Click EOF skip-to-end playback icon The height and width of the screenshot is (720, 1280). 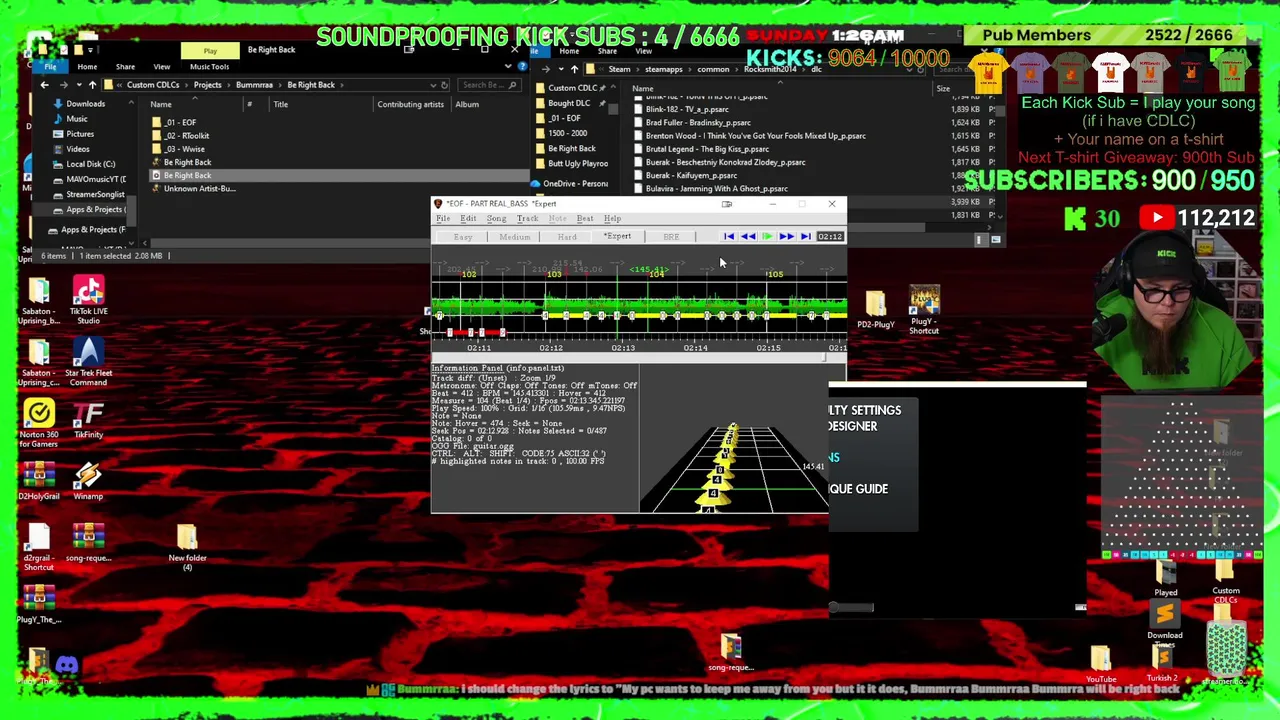805,237
